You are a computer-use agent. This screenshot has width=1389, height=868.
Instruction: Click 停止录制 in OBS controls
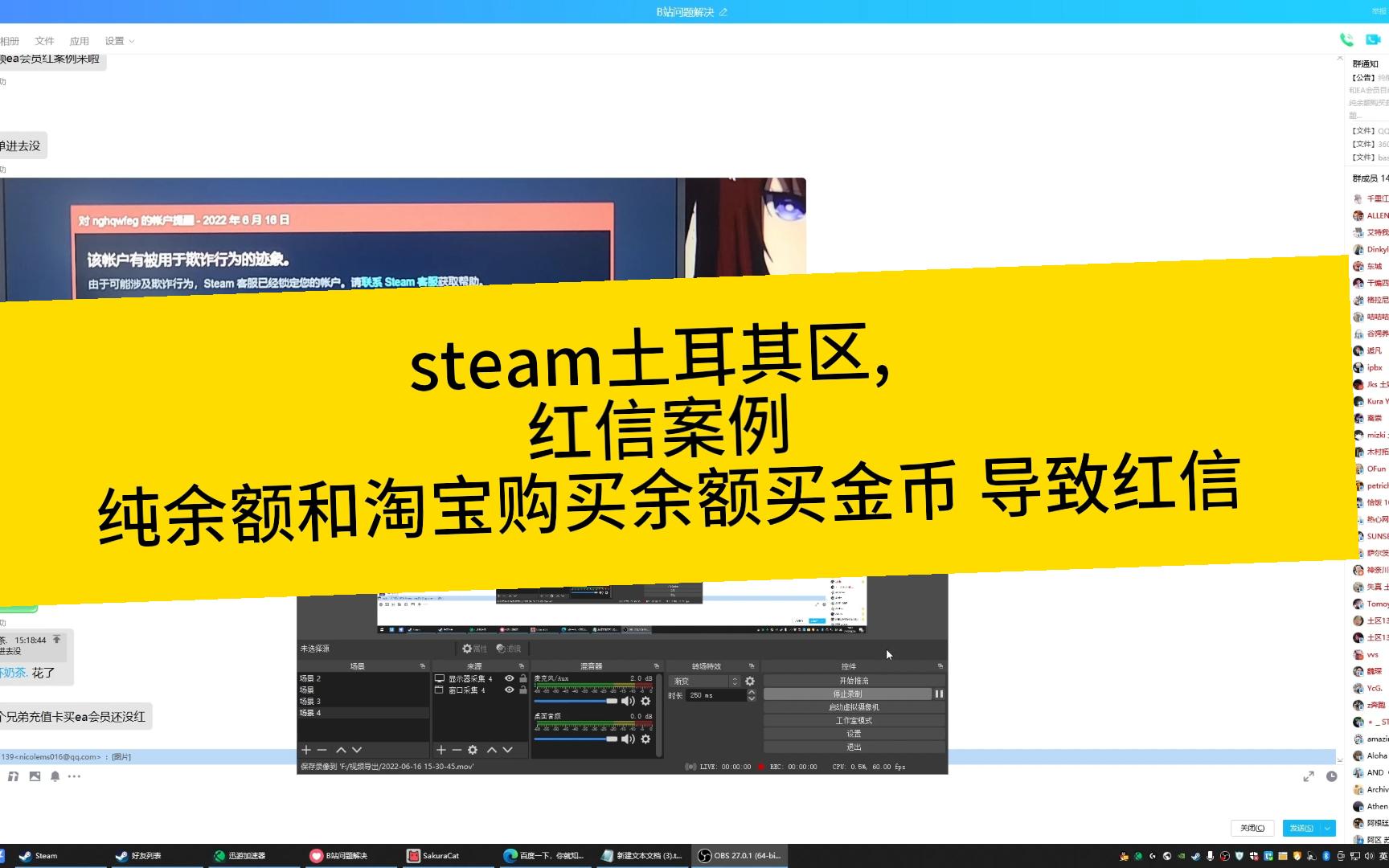click(x=847, y=694)
